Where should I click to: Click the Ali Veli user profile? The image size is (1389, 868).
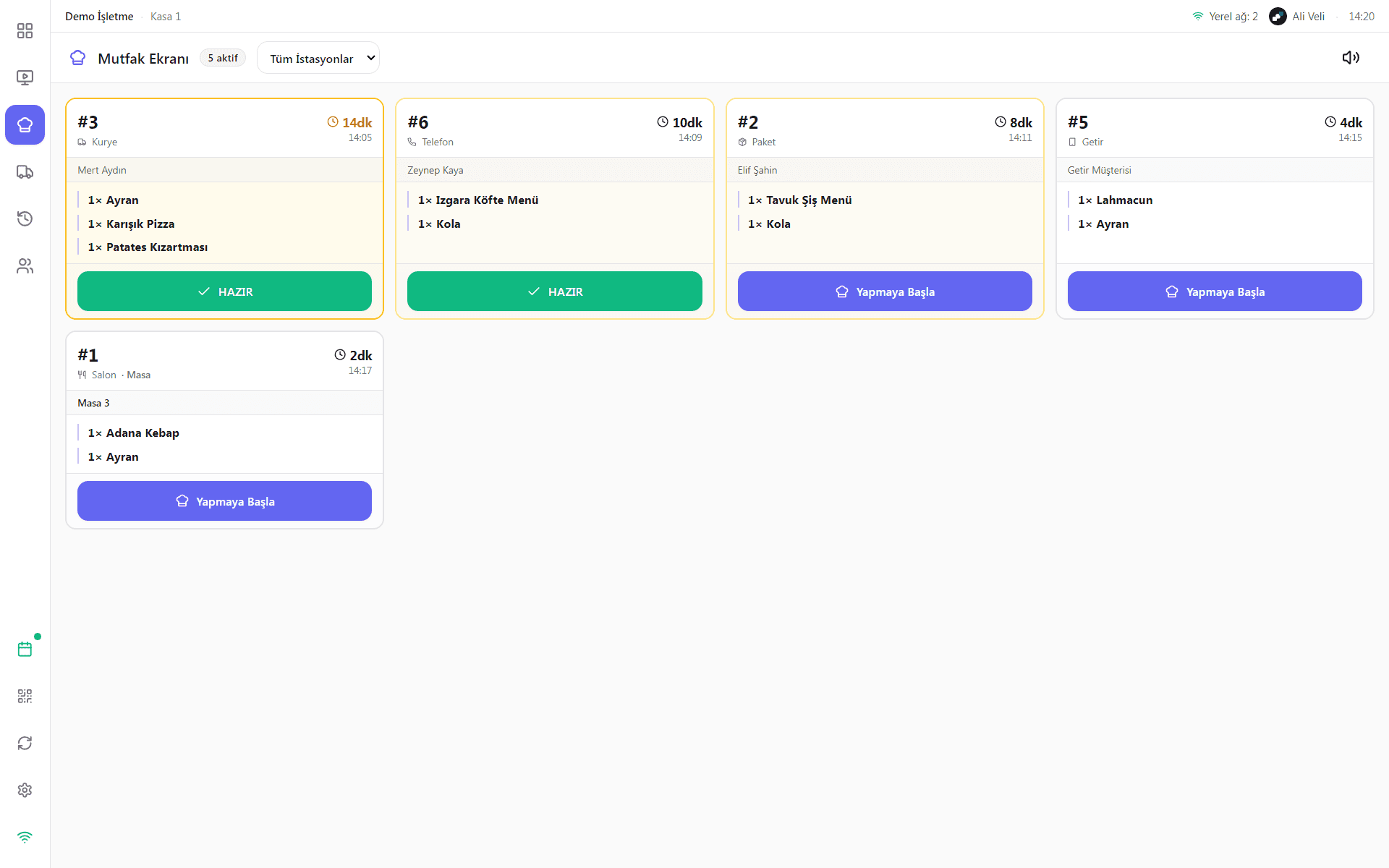tap(1297, 16)
